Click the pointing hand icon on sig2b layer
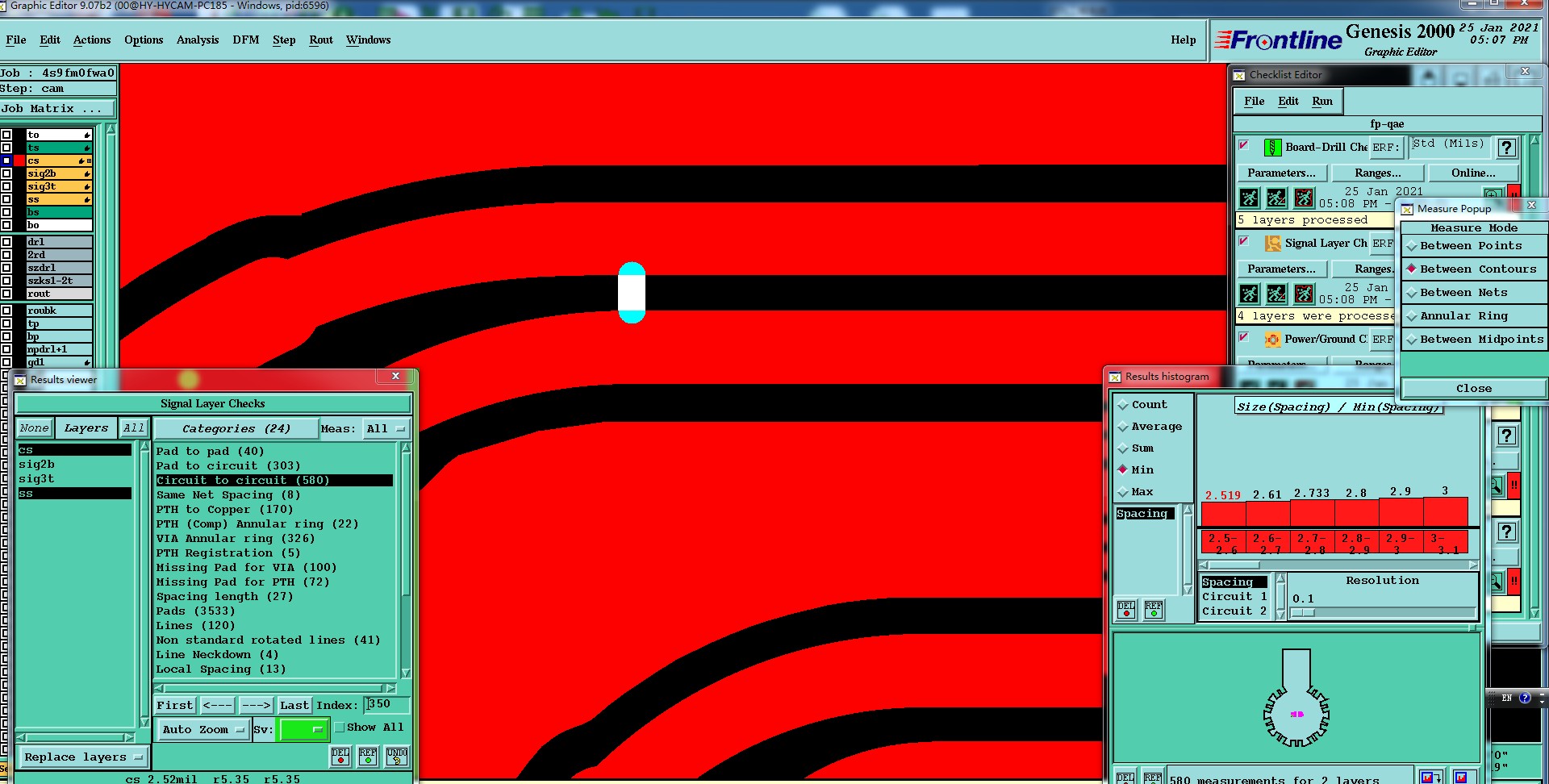 click(86, 173)
